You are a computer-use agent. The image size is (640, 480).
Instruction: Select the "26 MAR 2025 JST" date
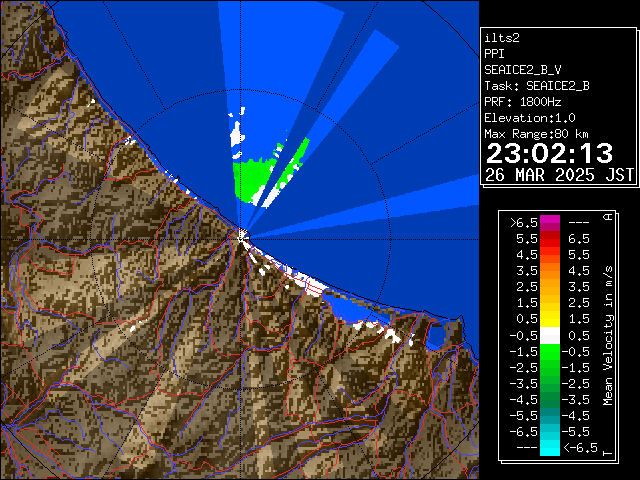pyautogui.click(x=559, y=175)
